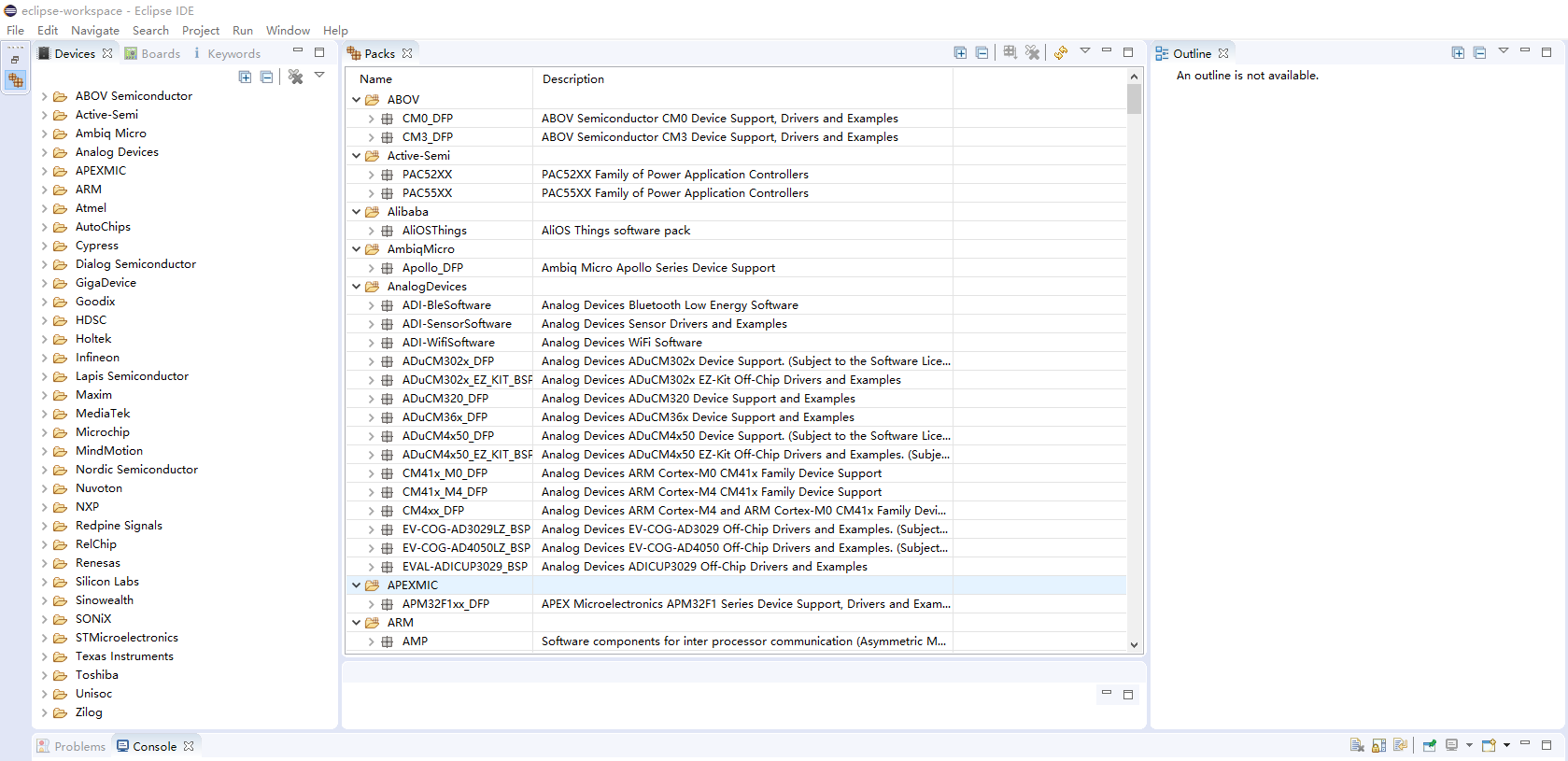Switch to the Keywords tab
Image resolution: width=1568 pixels, height=761 pixels.
(226, 53)
